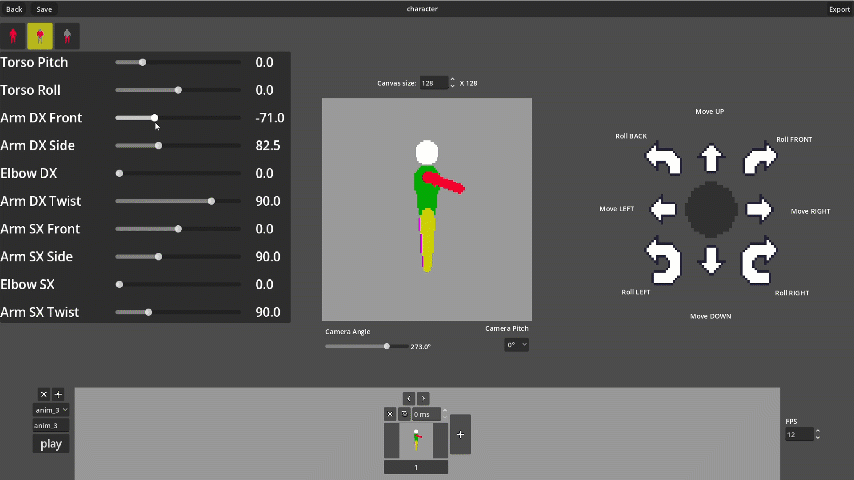Move frame right with the chevron icon
The height and width of the screenshot is (480, 854).
[423, 398]
